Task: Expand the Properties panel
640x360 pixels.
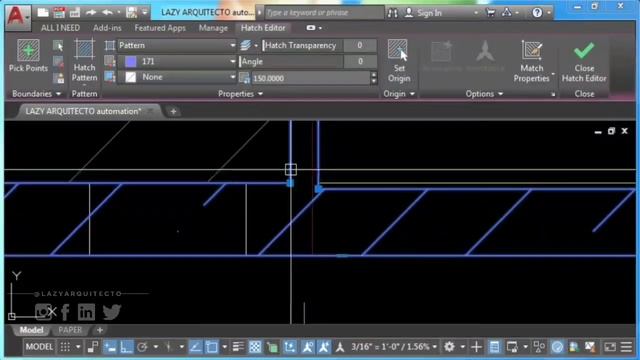Action: [240, 94]
